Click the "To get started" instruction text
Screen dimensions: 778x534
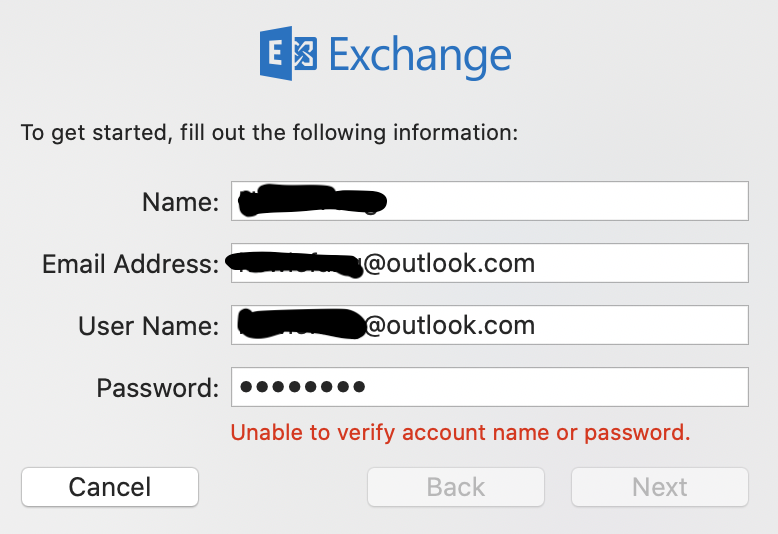pyautogui.click(x=269, y=132)
